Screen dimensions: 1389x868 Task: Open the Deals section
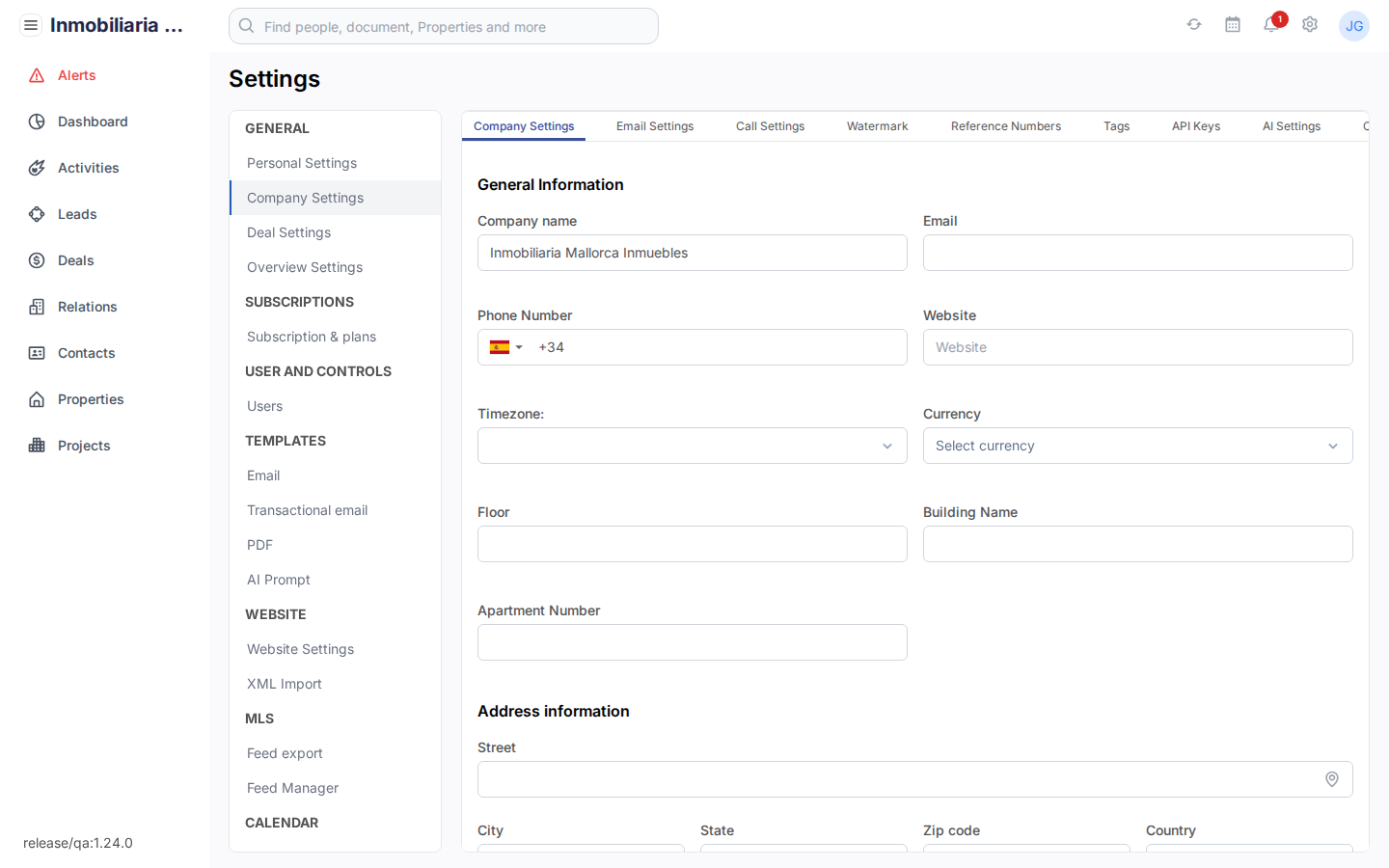[76, 260]
